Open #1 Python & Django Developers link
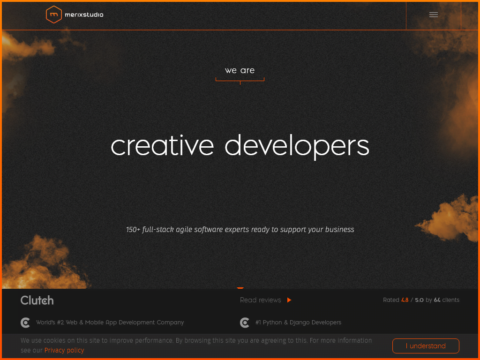 pyautogui.click(x=298, y=322)
